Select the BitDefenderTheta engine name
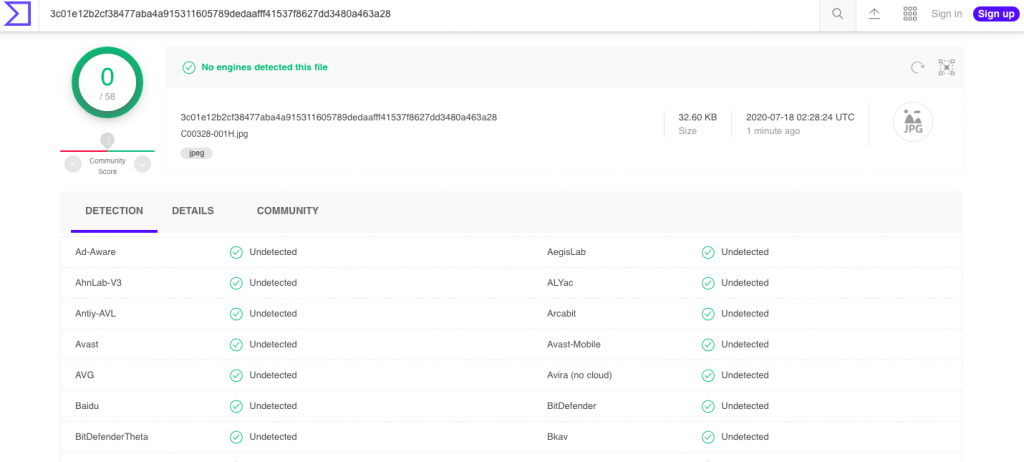Screen dimensions: 1024x462 click(112, 437)
